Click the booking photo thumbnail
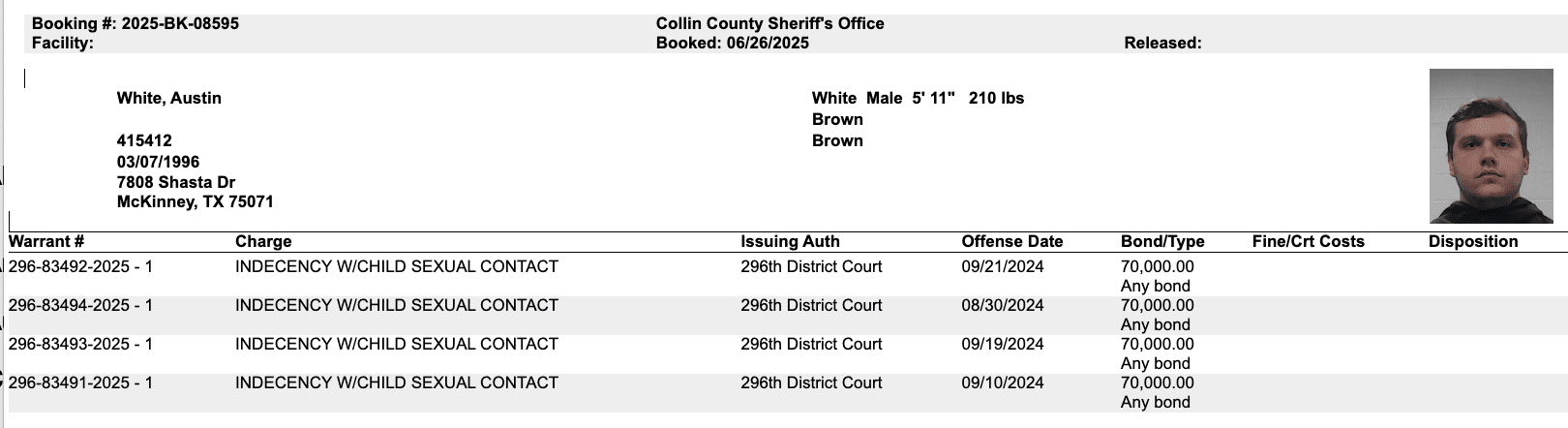The width and height of the screenshot is (1568, 428). coord(1491,146)
